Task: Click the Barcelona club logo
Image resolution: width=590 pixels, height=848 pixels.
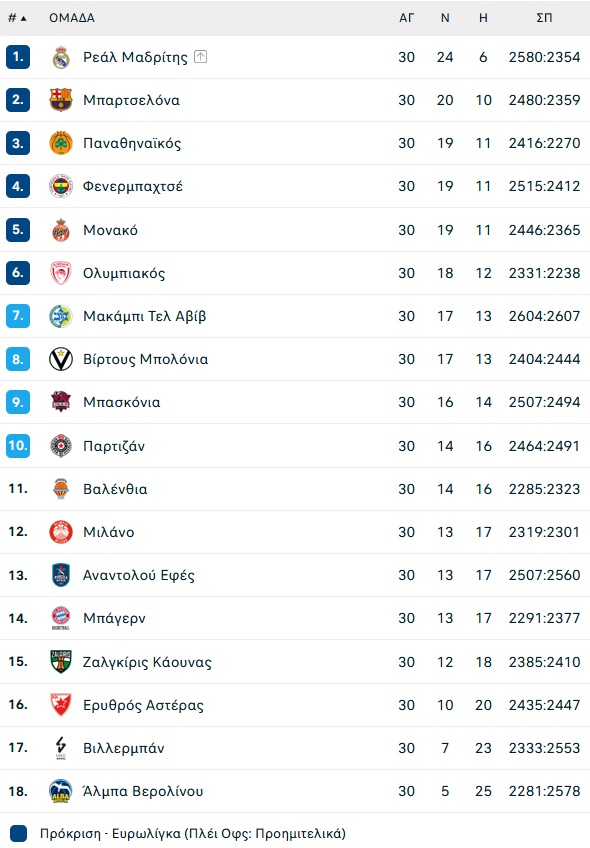Action: 61,100
